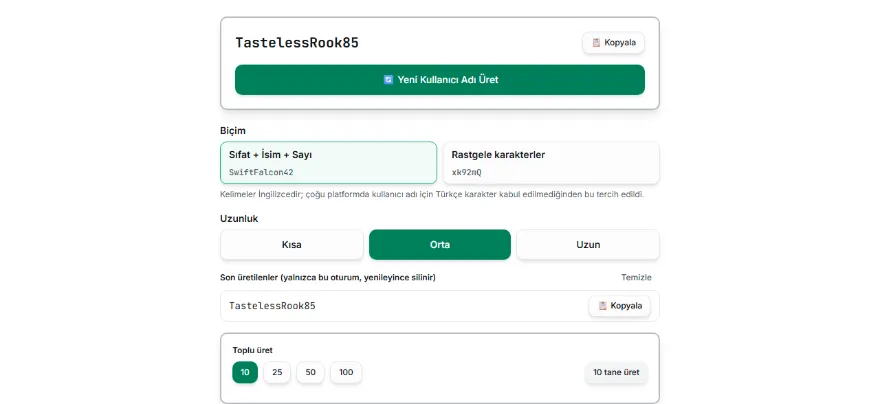Set length to Uzun
Image resolution: width=880 pixels, height=404 pixels.
pyautogui.click(x=588, y=245)
